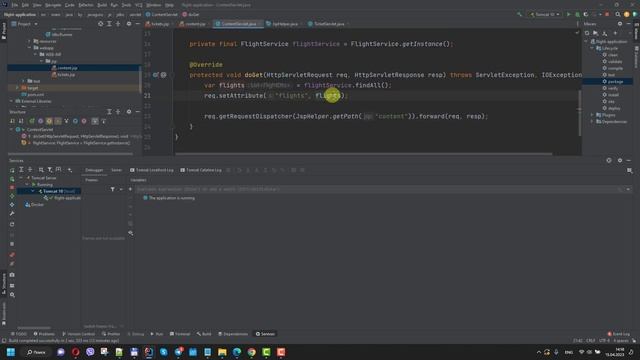The height and width of the screenshot is (360, 640).
Task: Collapse ContentServlet node in Structure tree
Action: point(11,129)
